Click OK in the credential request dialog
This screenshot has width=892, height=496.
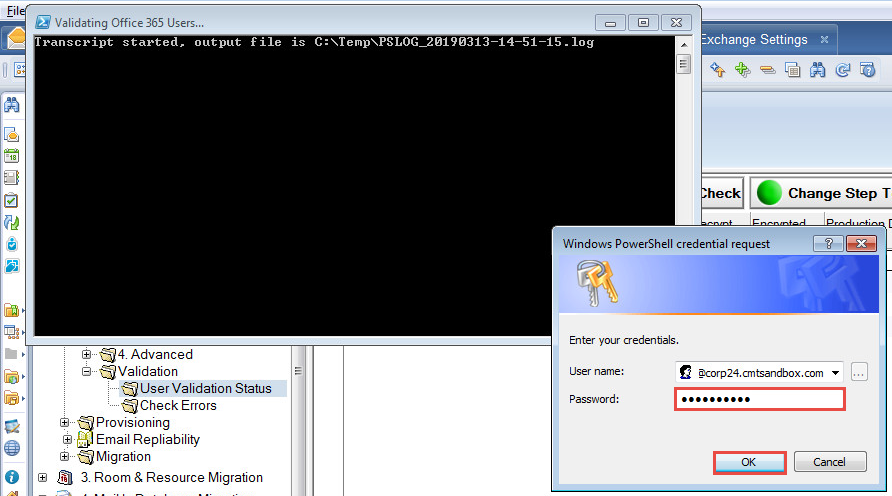tap(749, 462)
